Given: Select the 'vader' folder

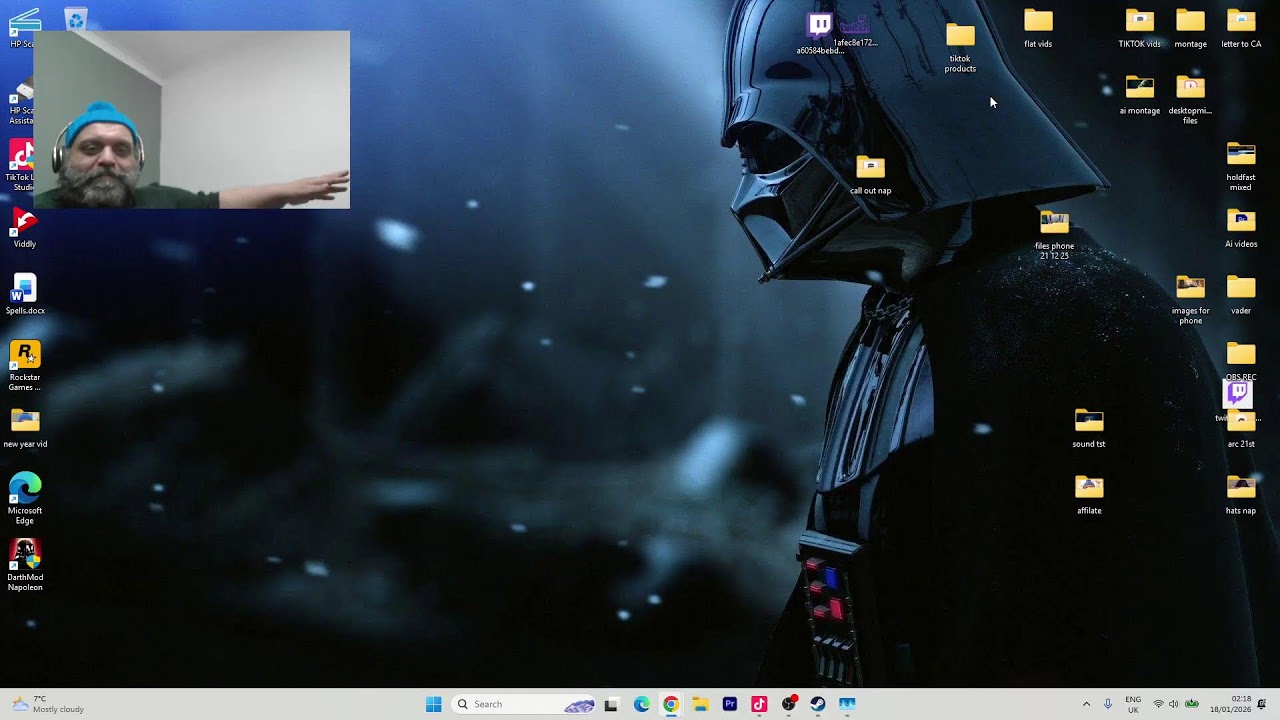Looking at the screenshot, I should tap(1241, 295).
